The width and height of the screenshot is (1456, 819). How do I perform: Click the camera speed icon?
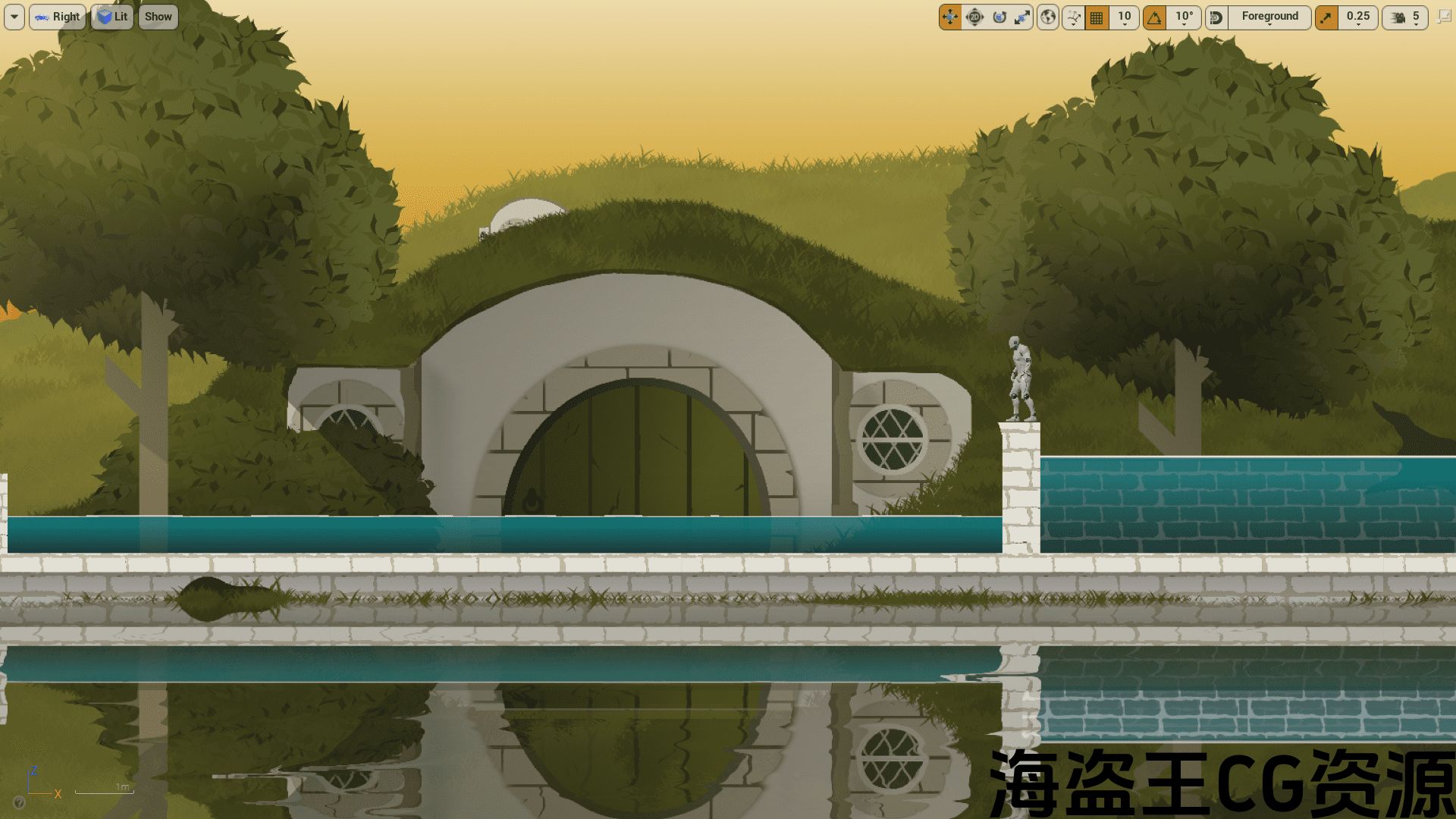pyautogui.click(x=1399, y=17)
